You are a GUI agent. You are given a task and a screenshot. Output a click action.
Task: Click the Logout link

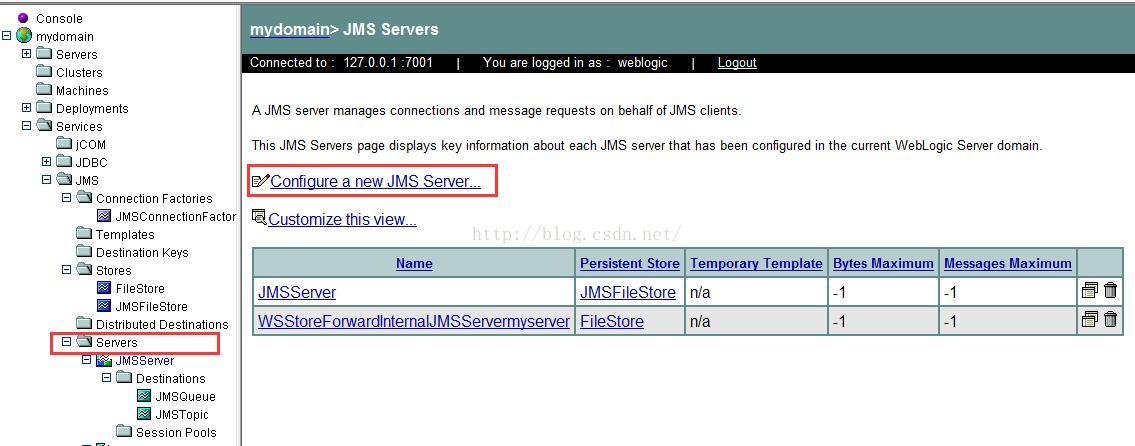[737, 63]
